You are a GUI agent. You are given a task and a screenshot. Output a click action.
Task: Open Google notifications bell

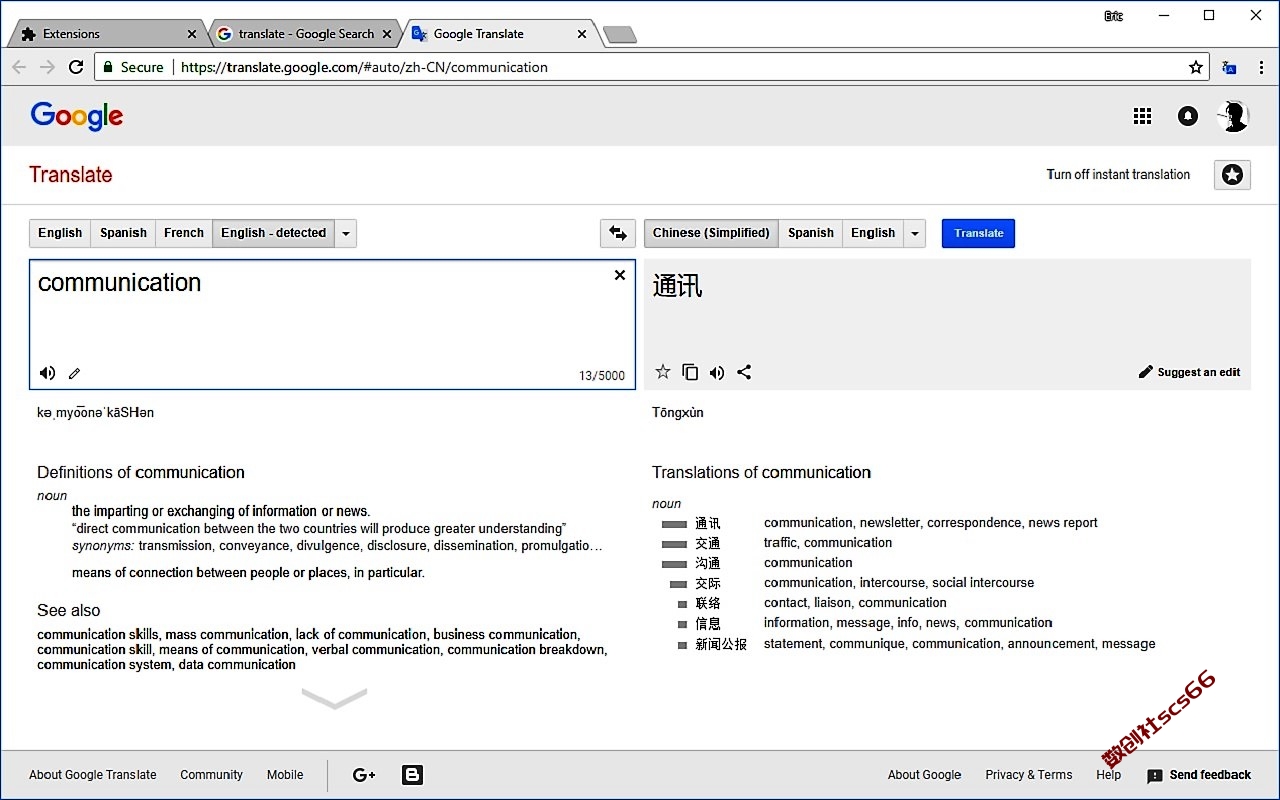click(1188, 116)
